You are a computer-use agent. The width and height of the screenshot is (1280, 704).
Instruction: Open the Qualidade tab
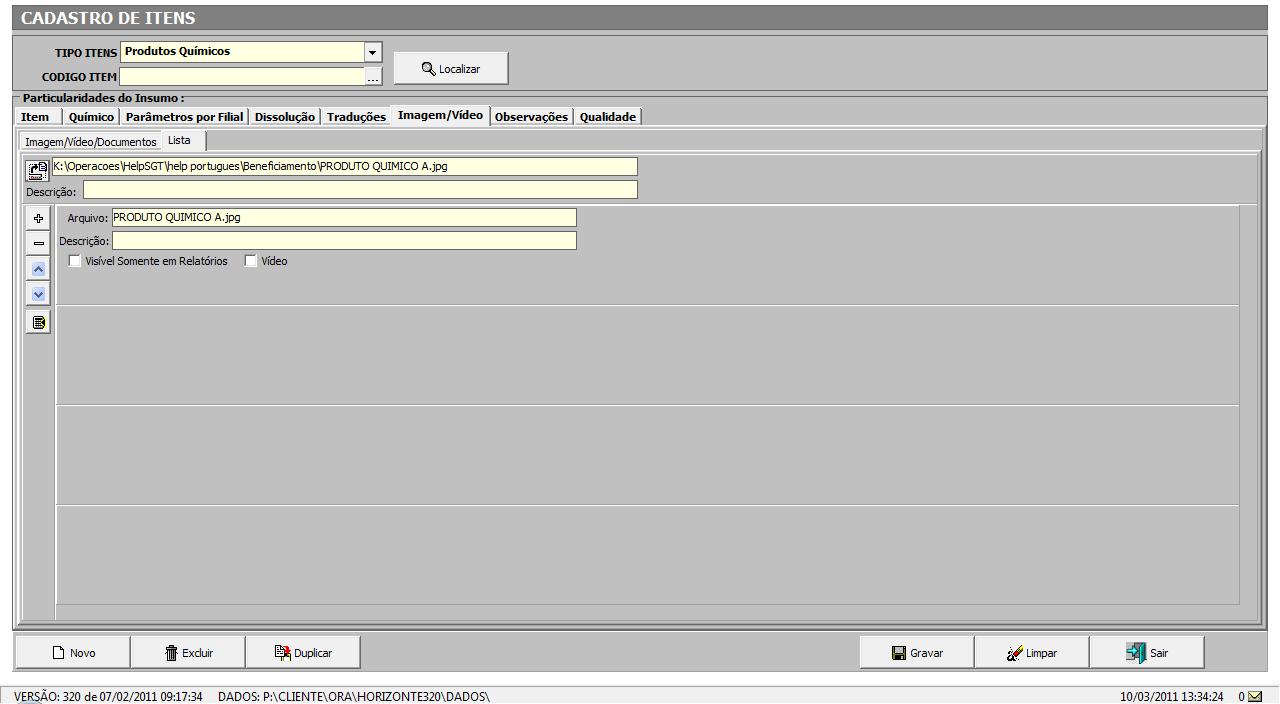pyautogui.click(x=607, y=117)
